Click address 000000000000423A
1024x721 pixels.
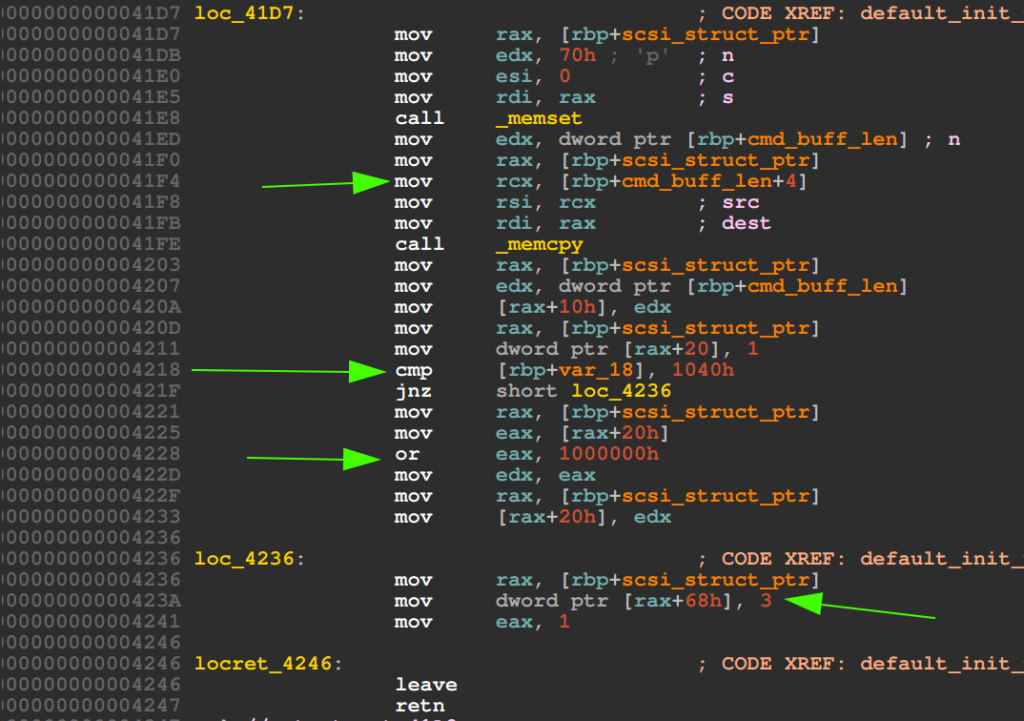pyautogui.click(x=91, y=601)
